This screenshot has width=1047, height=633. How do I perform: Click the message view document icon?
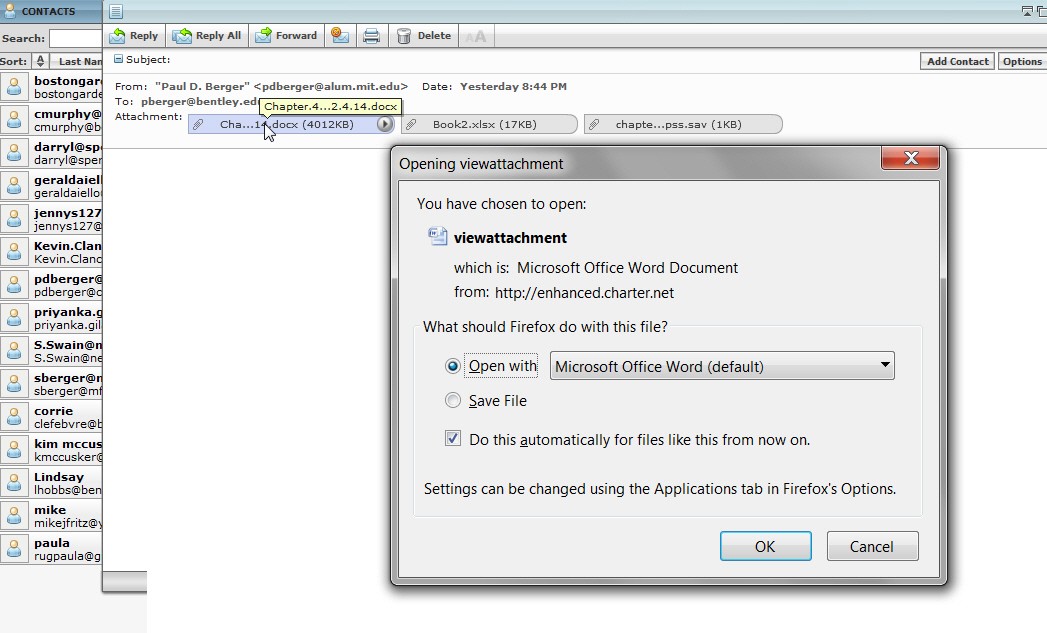pyautogui.click(x=116, y=11)
